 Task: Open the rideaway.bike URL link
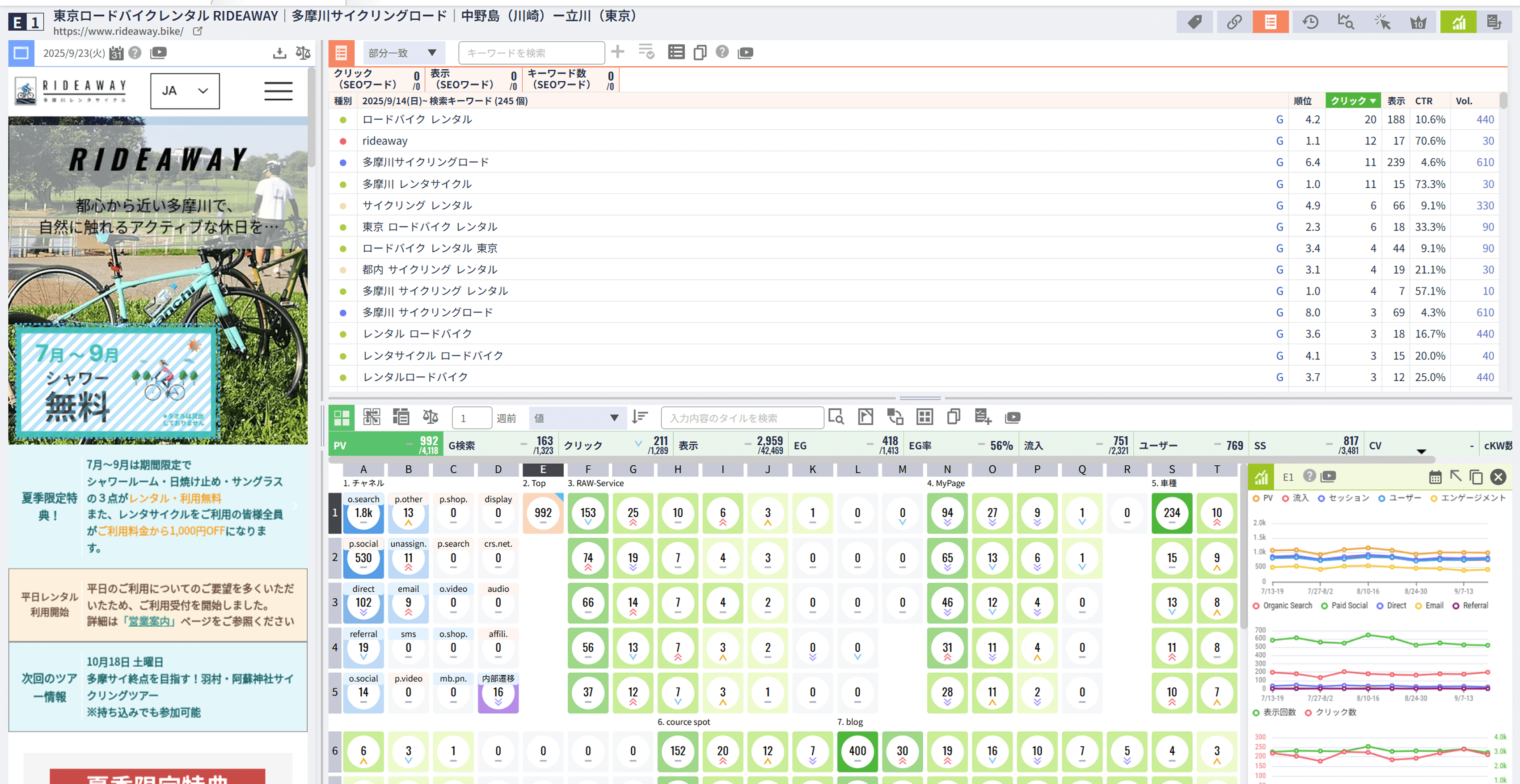(x=118, y=31)
